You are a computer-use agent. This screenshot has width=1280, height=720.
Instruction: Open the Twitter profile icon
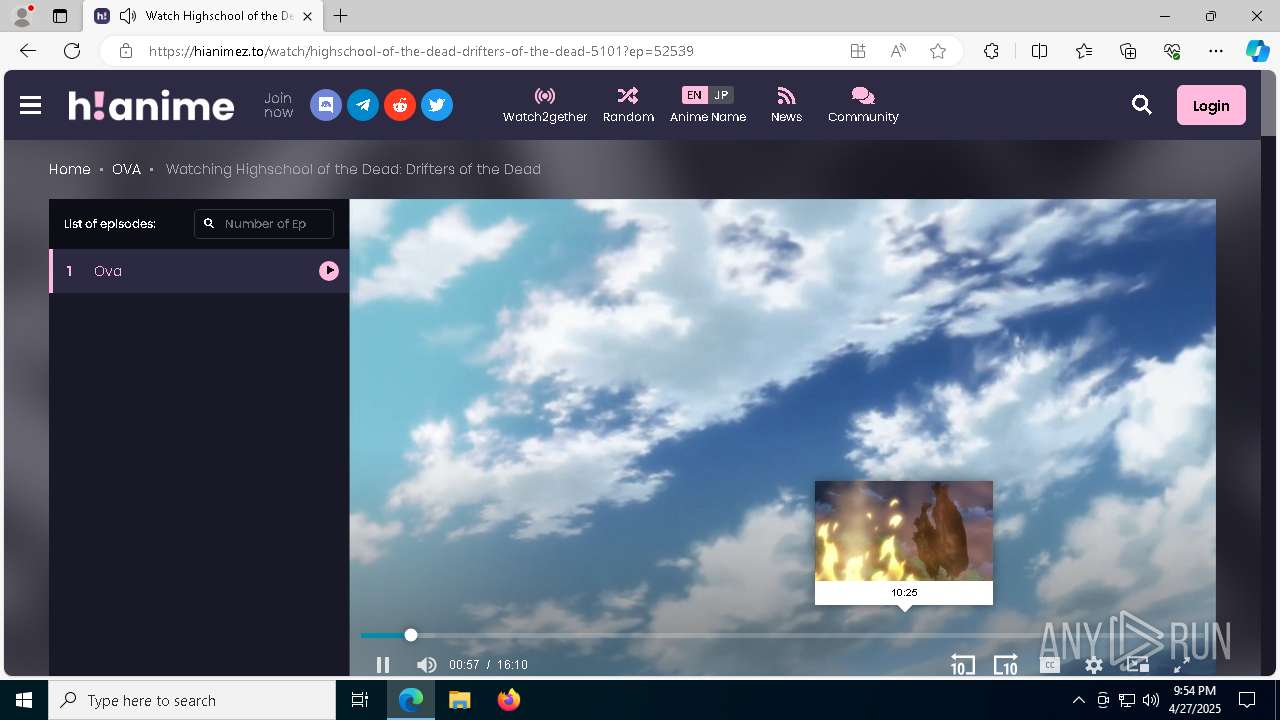(437, 105)
